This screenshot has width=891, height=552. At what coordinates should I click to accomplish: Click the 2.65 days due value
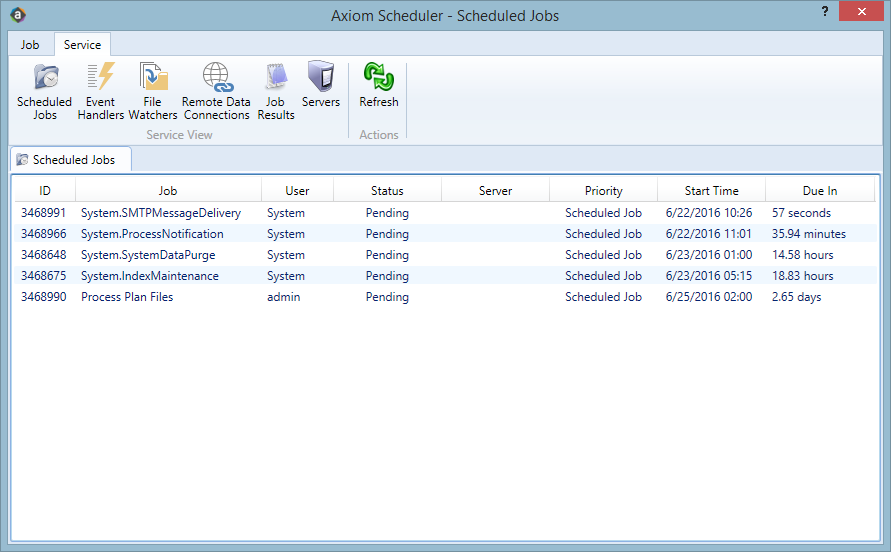click(796, 297)
